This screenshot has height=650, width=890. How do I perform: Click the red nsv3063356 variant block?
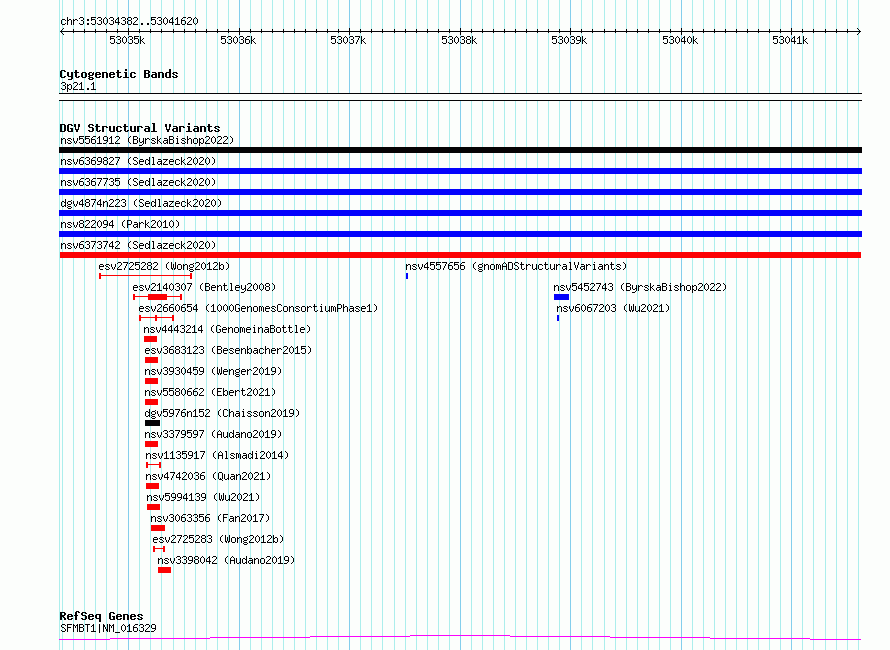click(x=158, y=529)
